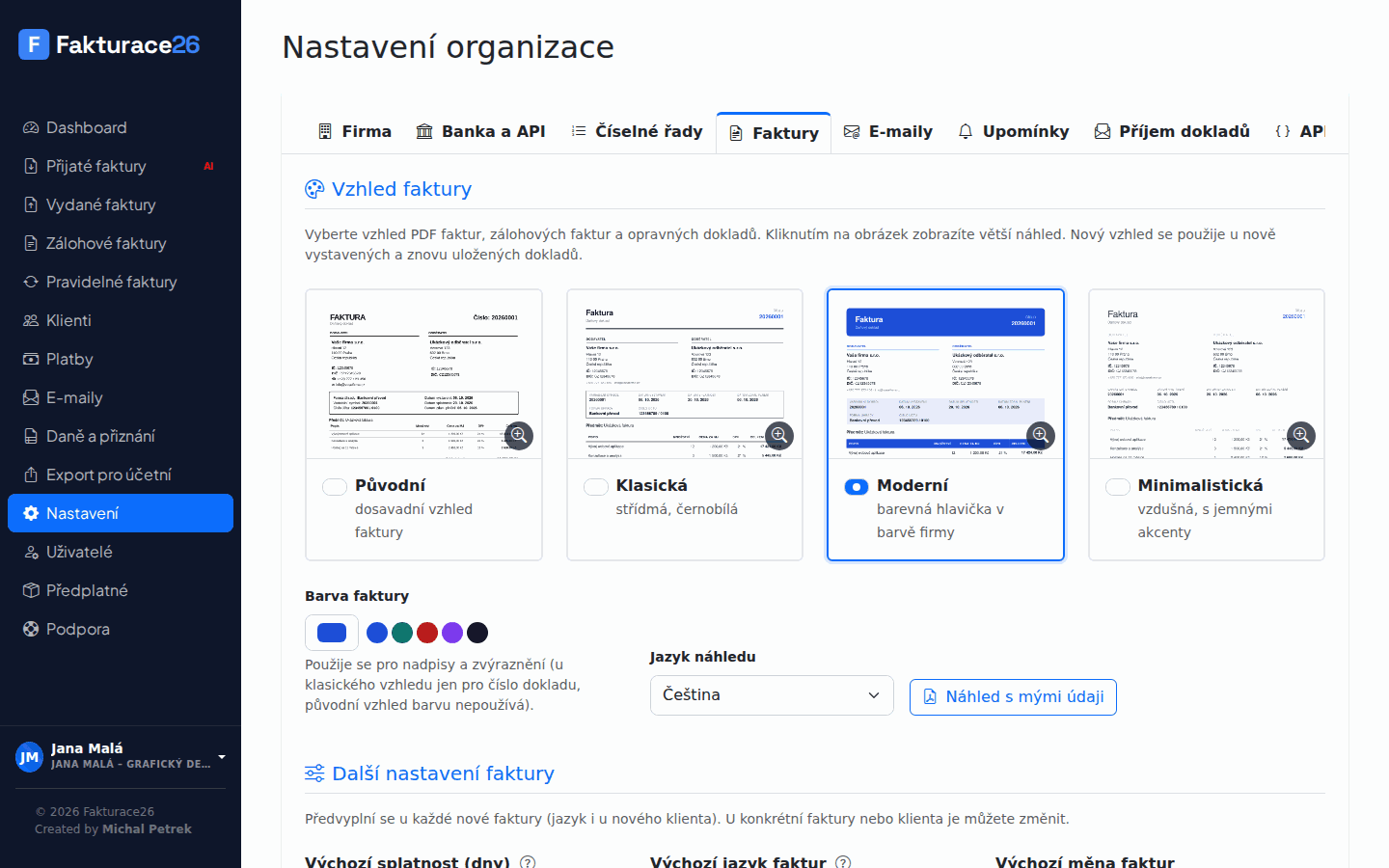
Task: Choose the dark navy preset color
Action: click(477, 633)
